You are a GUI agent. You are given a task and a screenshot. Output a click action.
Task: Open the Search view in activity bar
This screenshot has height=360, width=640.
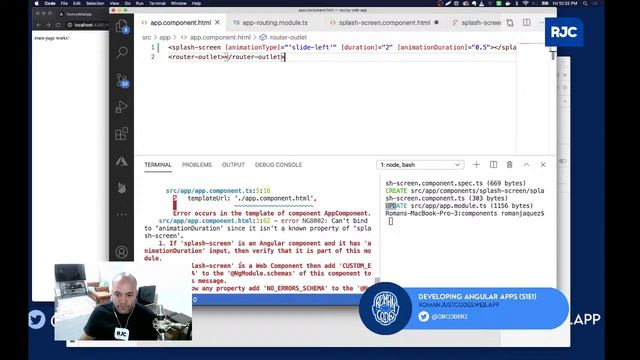122,53
